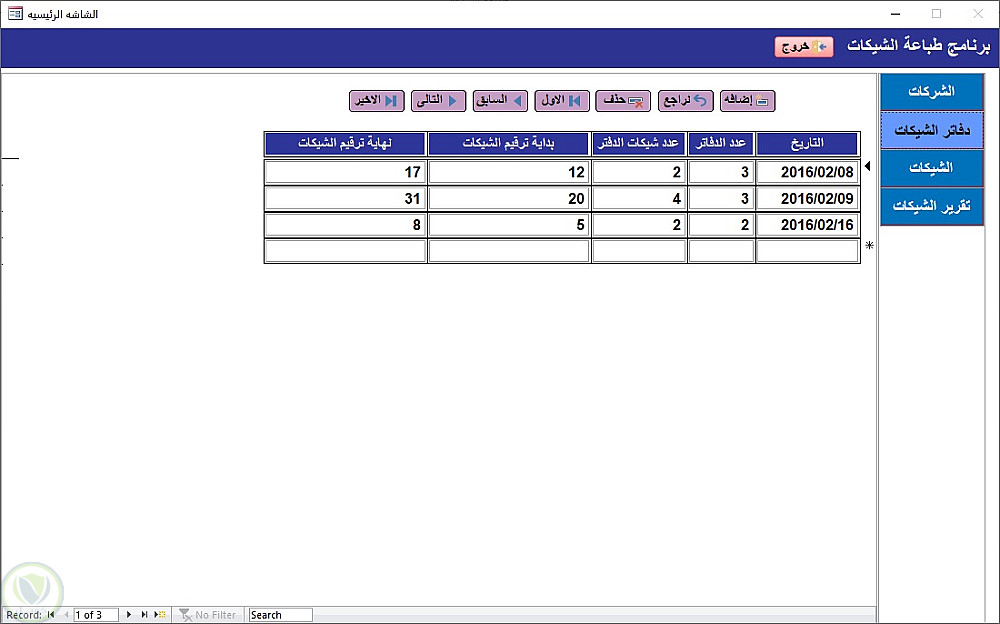The width and height of the screenshot is (1000, 624).
Task: Click the خروج exit button
Action: pyautogui.click(x=804, y=47)
